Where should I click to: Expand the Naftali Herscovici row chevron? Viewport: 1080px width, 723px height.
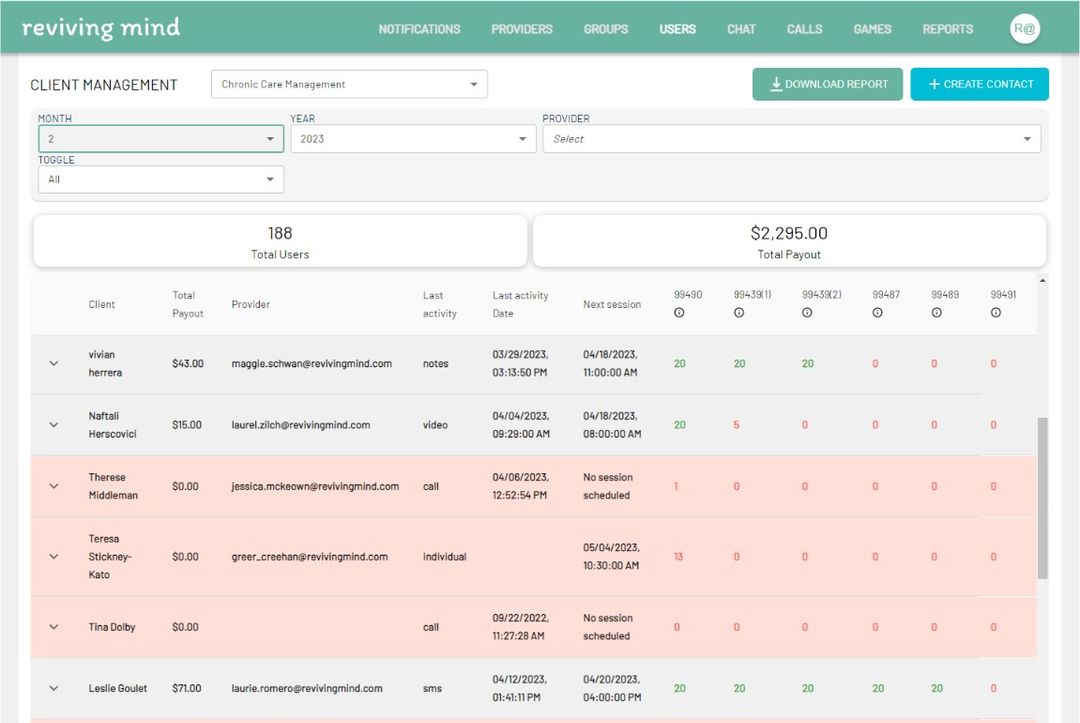pos(54,425)
